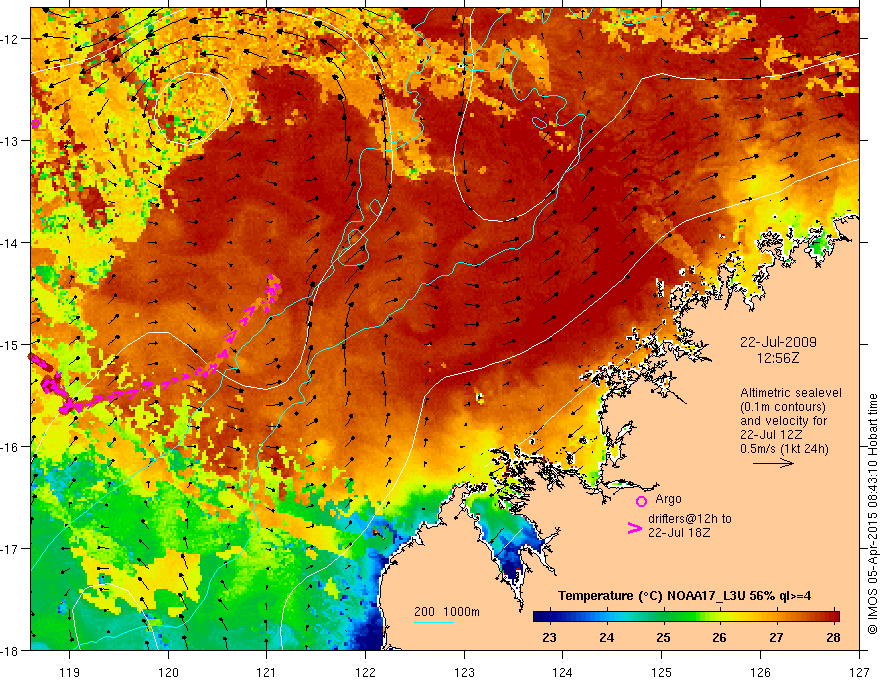This screenshot has width=880, height=680.
Task: Click the colorbar tick label 26
Action: [719, 637]
